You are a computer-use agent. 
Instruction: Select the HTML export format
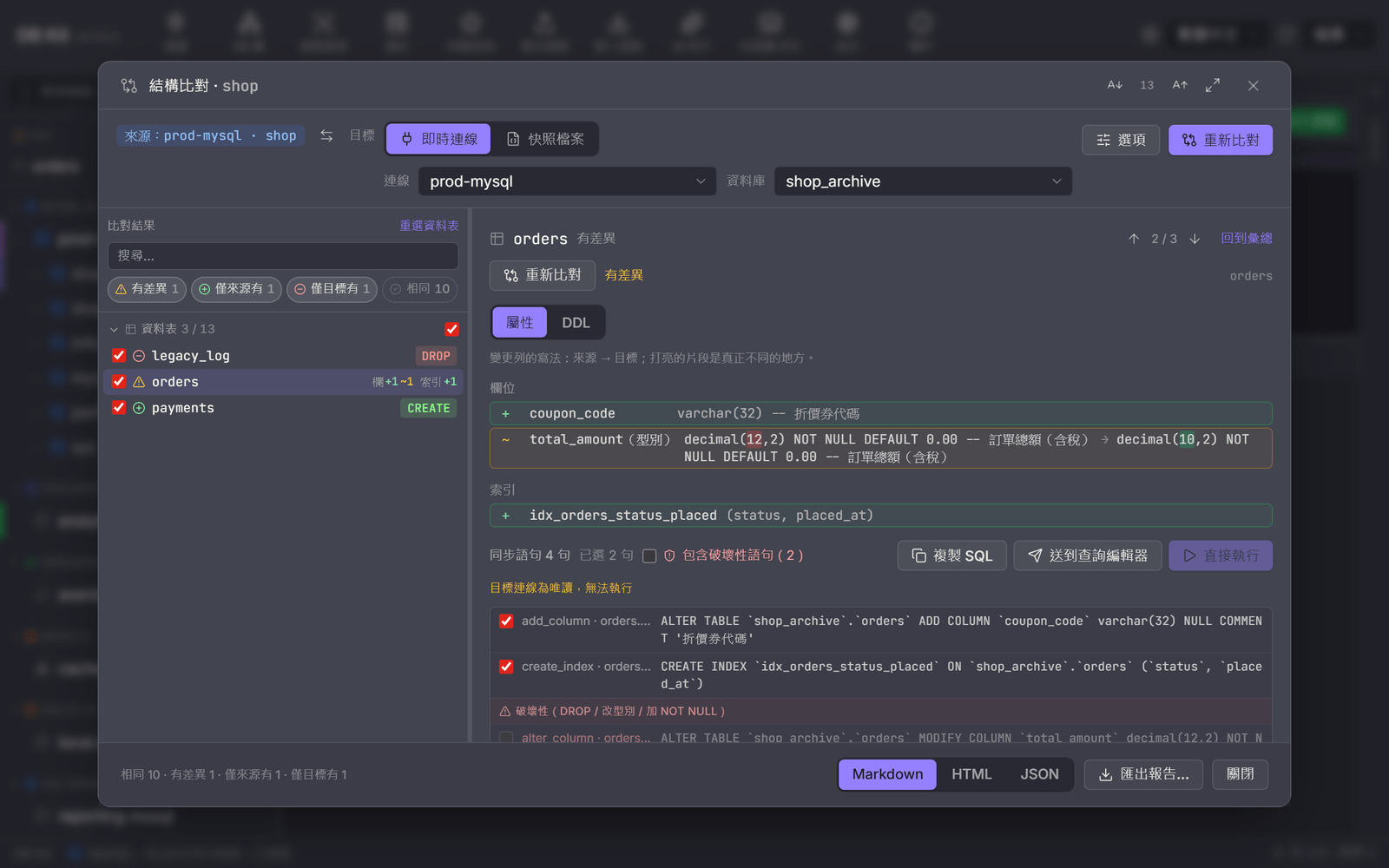point(971,774)
